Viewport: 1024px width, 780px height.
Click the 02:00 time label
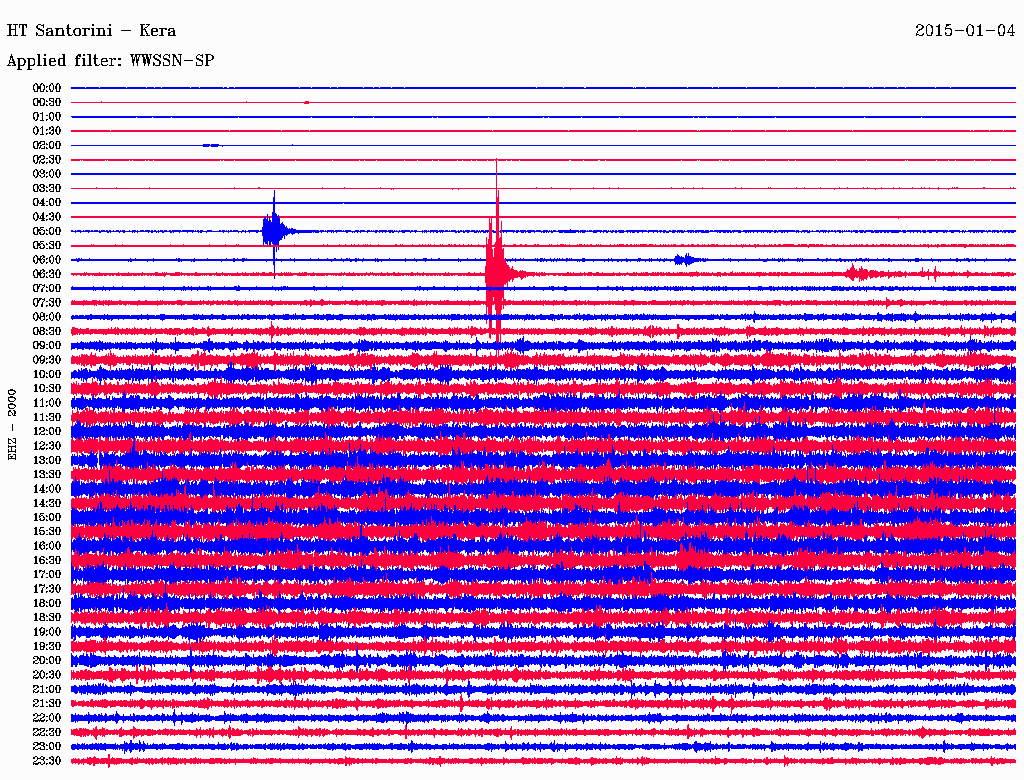[47, 146]
